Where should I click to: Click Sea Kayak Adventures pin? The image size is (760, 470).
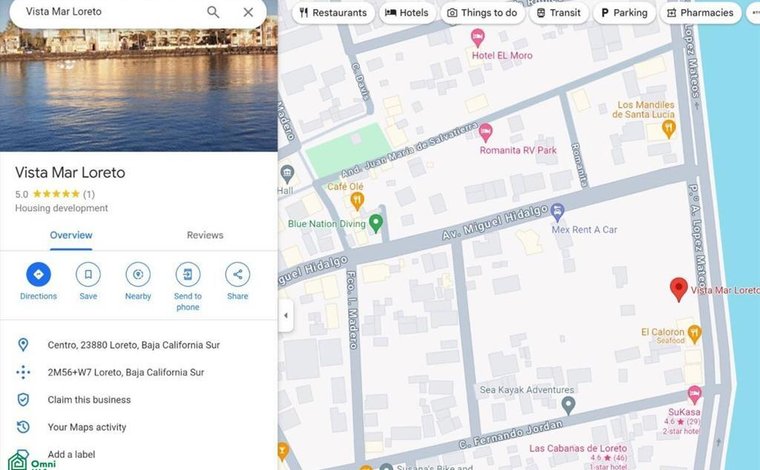click(x=568, y=404)
